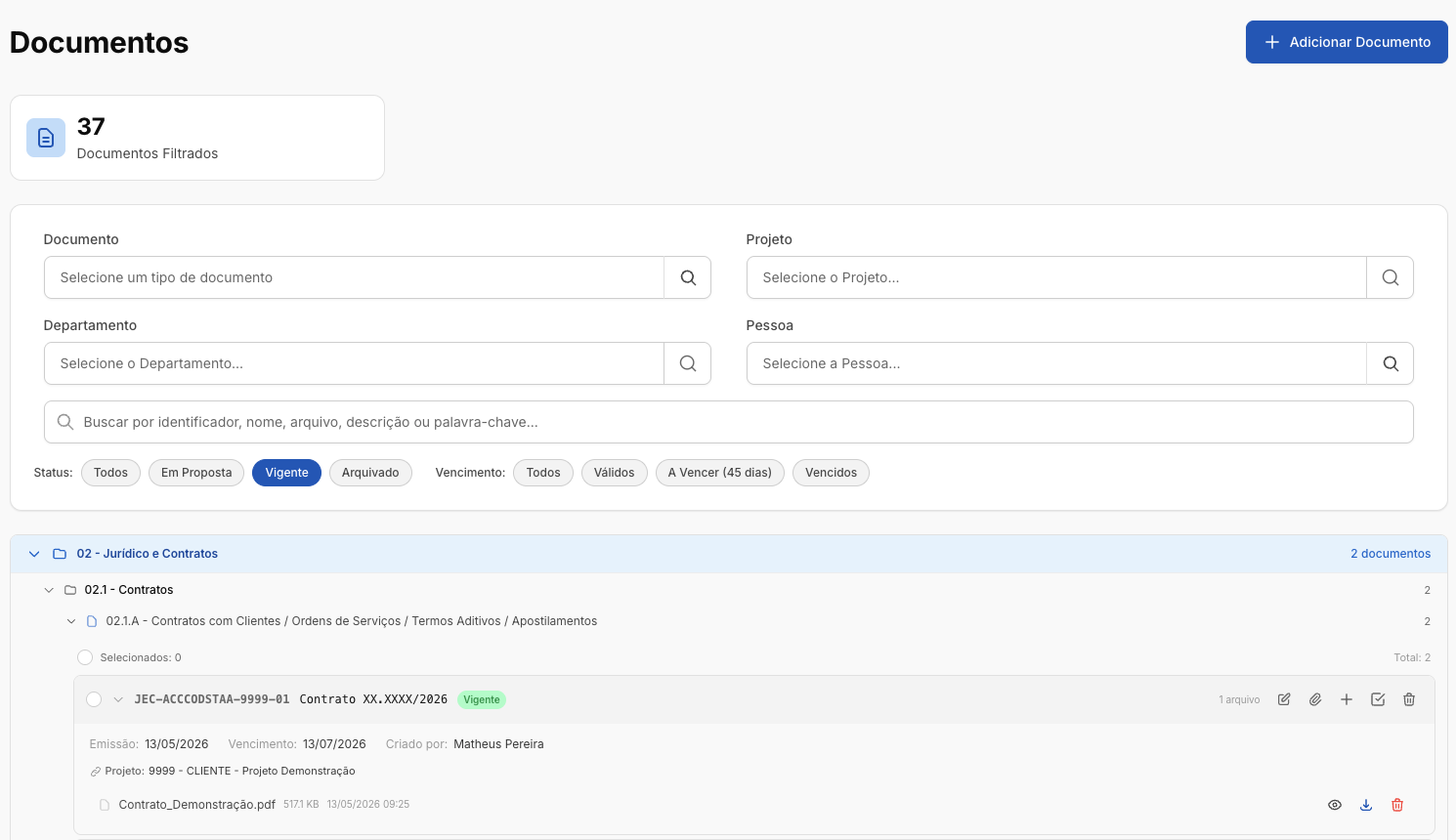The height and width of the screenshot is (840, 1456).
Task: Open the Departamento selector
Action: point(354,363)
